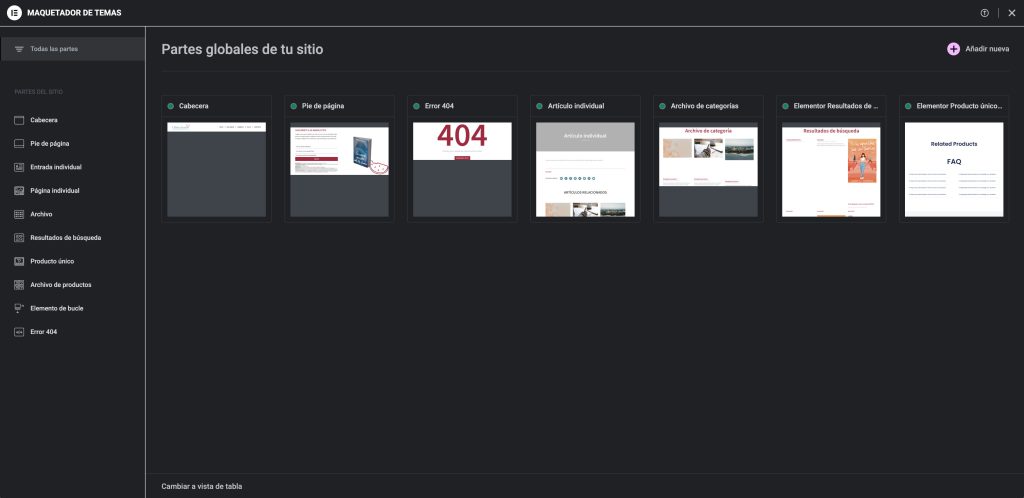
Task: Open Página individual in the sidebar
Action: [x=54, y=190]
